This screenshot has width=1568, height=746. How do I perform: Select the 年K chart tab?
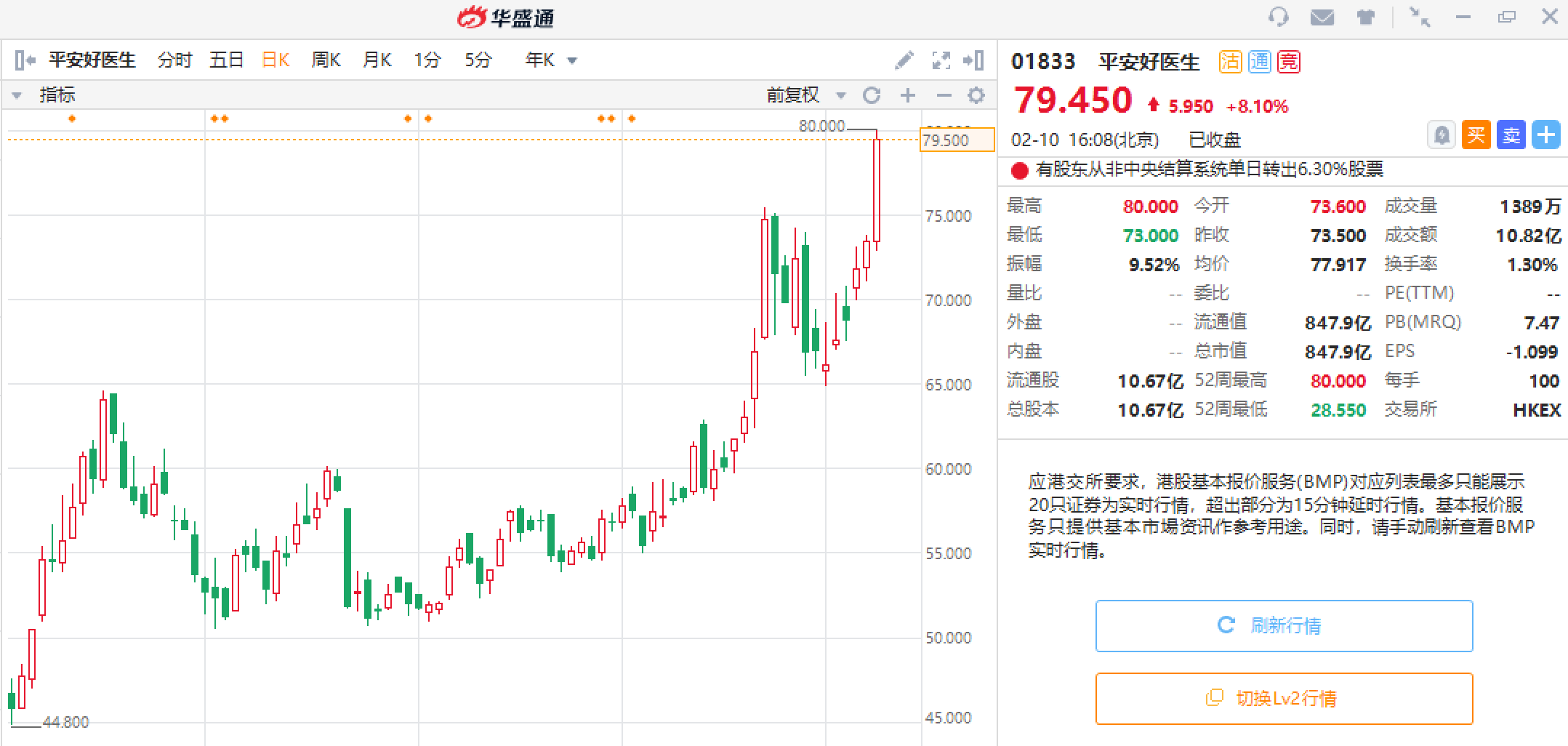coord(540,60)
